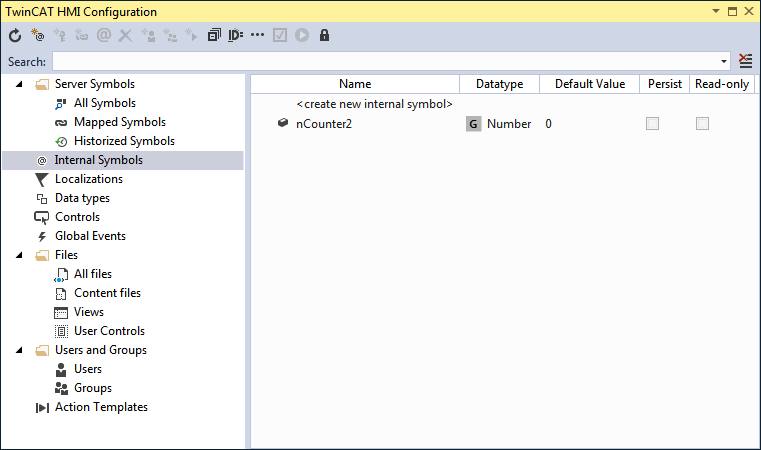761x450 pixels.
Task: Select the Files folder node
Action: (66, 255)
